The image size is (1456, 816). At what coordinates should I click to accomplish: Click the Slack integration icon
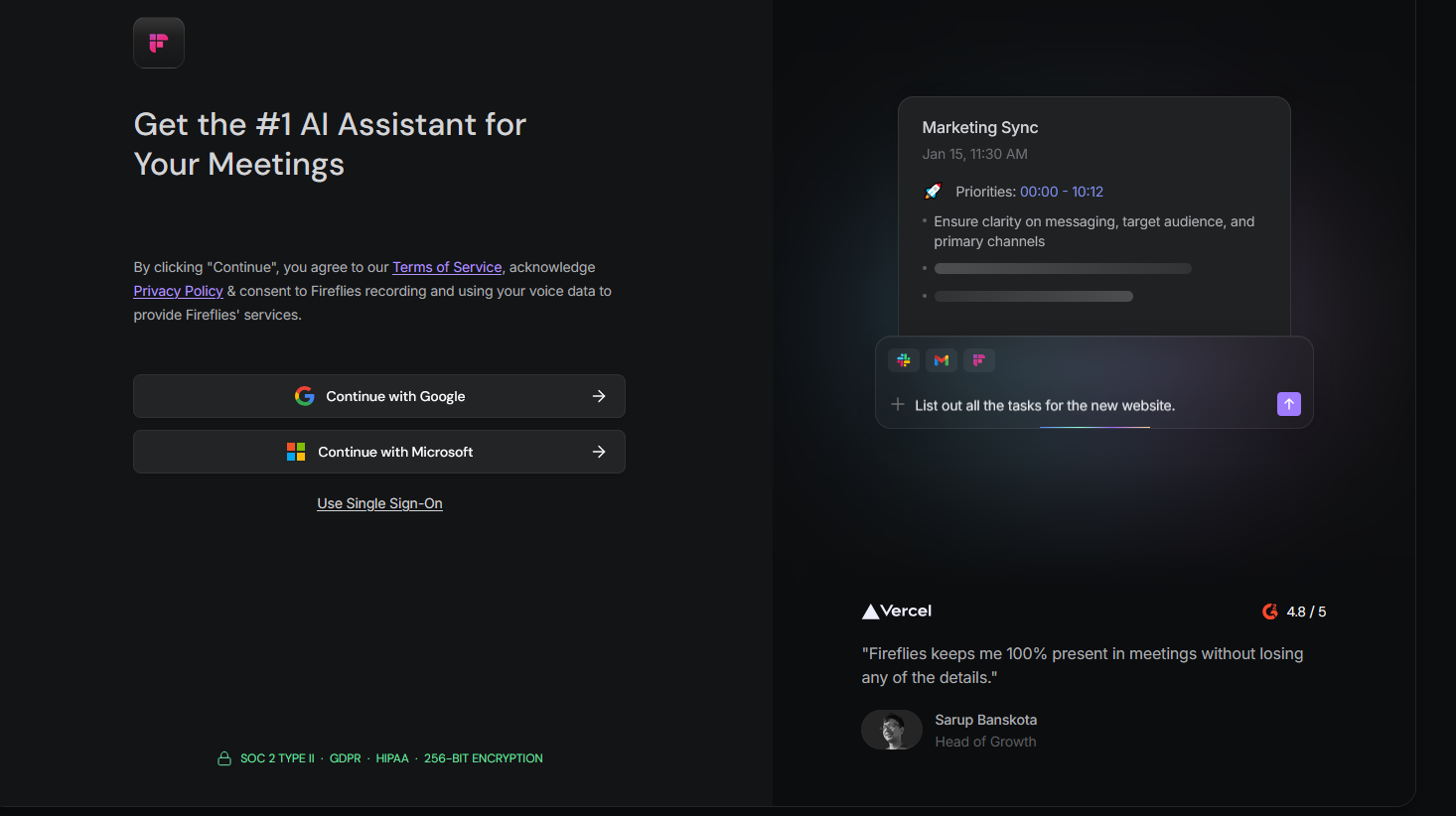(x=904, y=360)
